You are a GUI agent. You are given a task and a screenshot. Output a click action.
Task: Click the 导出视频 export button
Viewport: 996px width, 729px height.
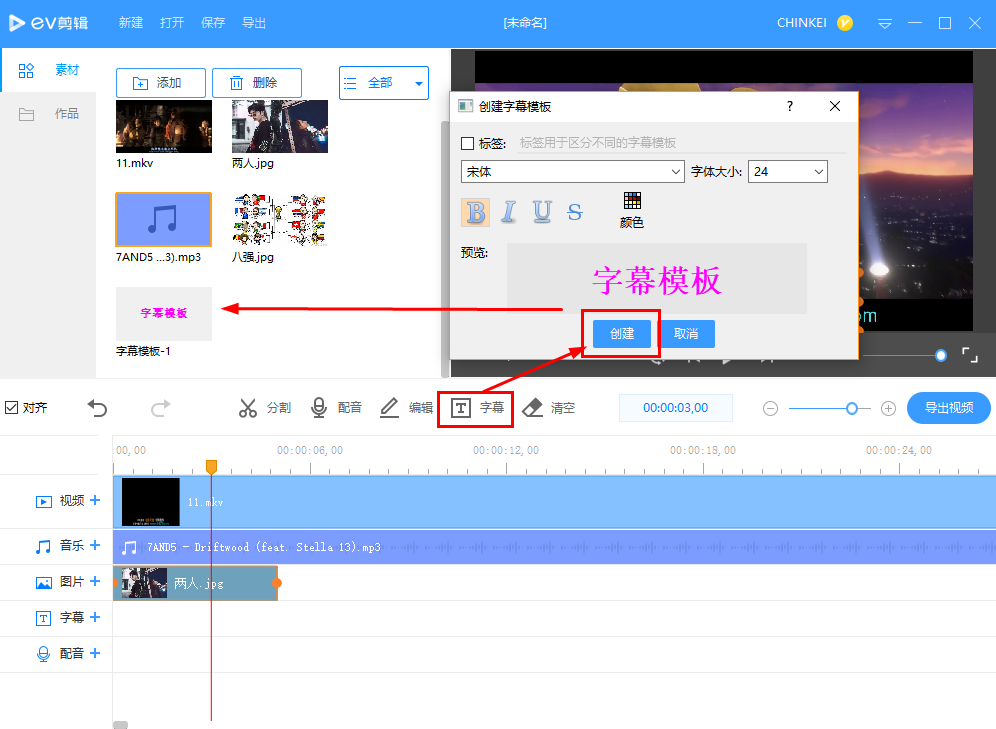pos(948,407)
